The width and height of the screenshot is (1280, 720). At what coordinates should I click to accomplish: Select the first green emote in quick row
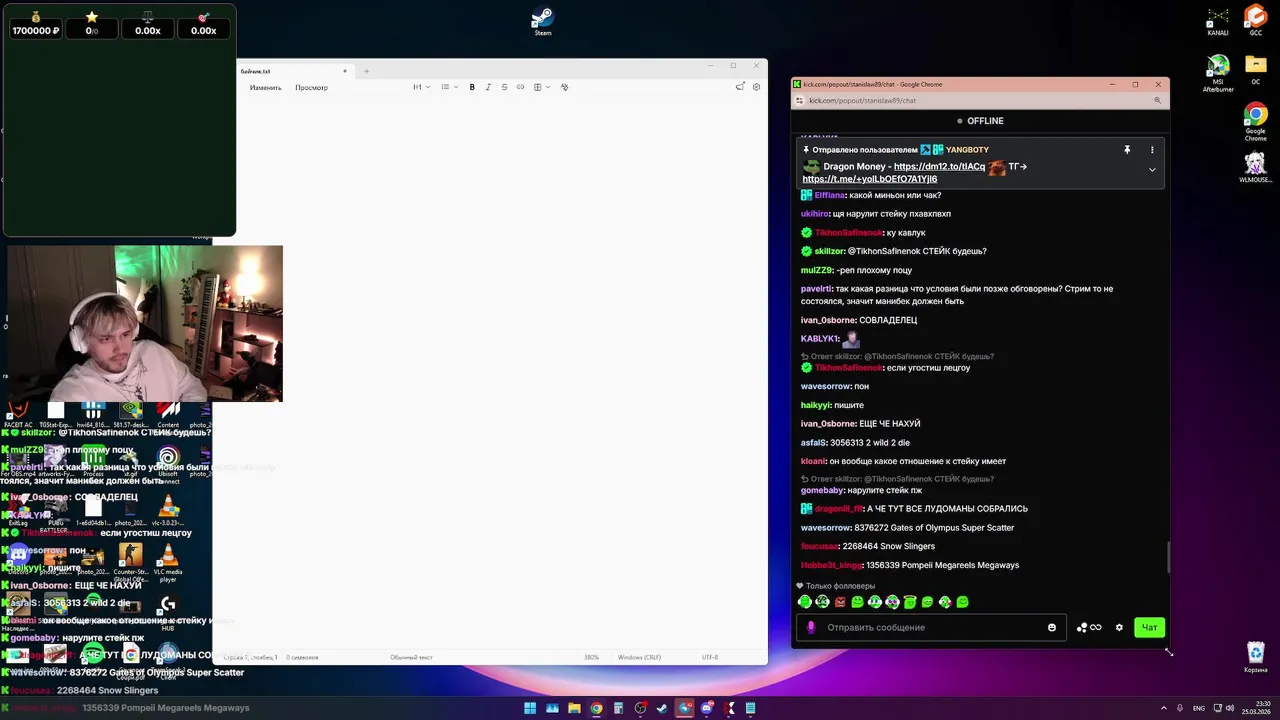[805, 602]
